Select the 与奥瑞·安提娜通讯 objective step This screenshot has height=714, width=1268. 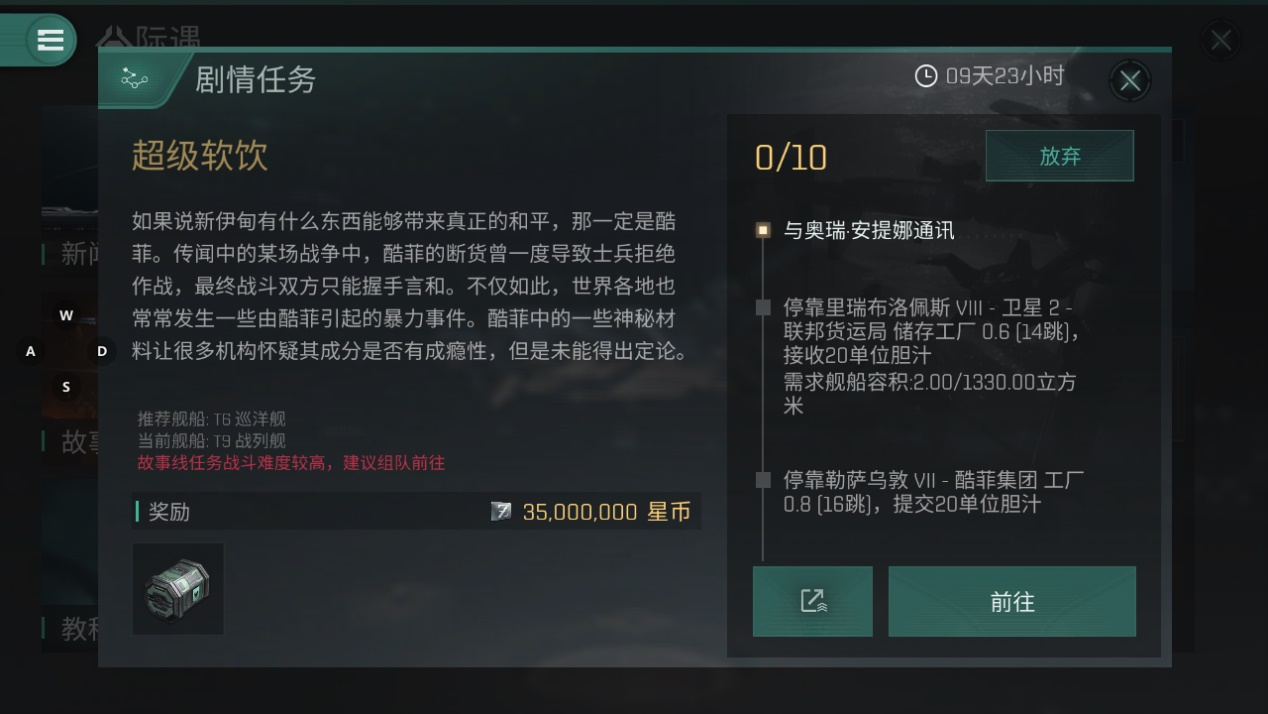click(867, 231)
